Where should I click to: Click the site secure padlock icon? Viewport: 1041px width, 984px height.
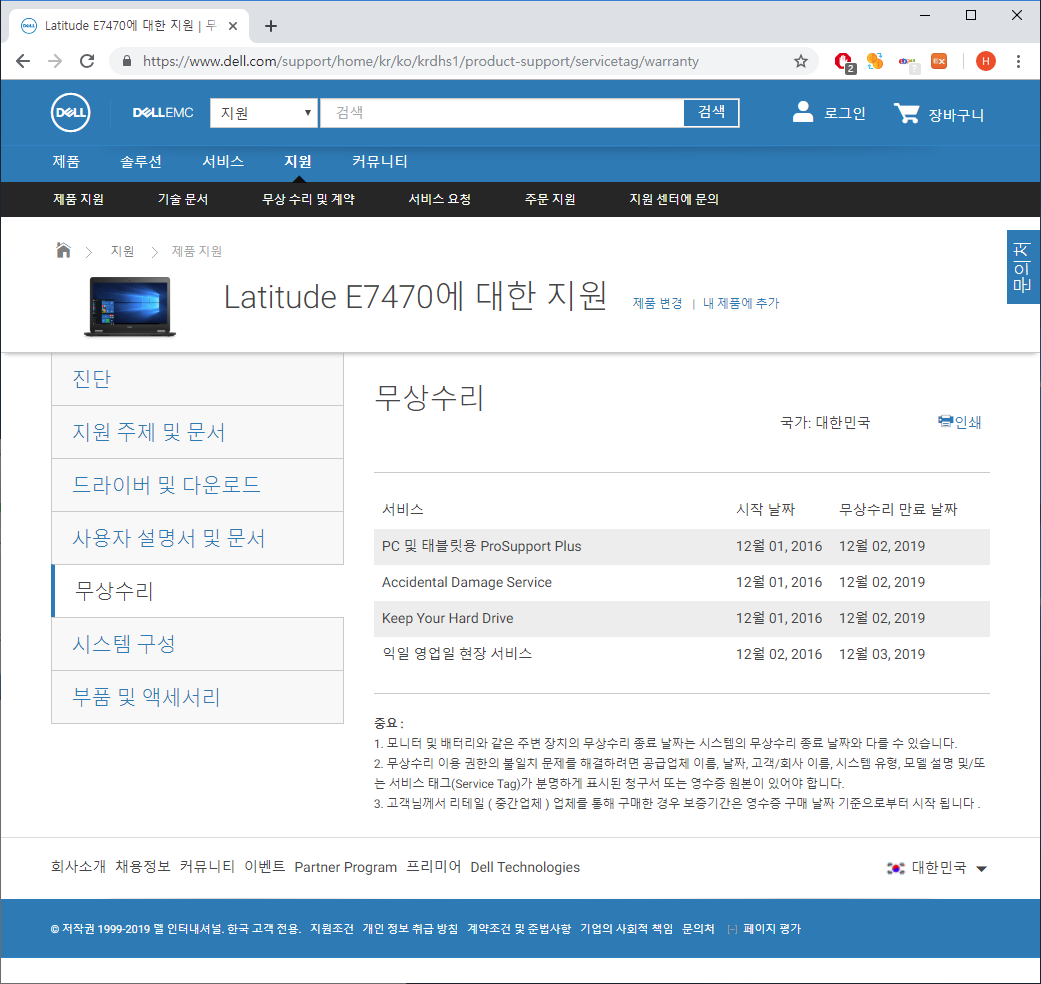pyautogui.click(x=127, y=61)
